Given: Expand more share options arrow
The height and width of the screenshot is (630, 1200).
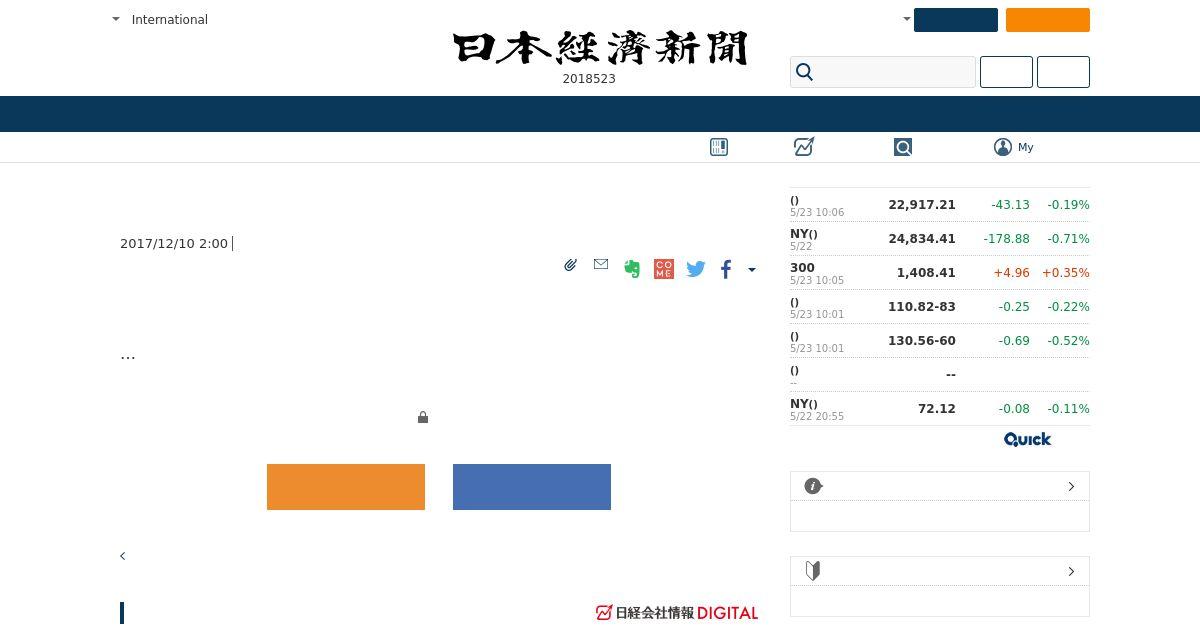Looking at the screenshot, I should 752,269.
